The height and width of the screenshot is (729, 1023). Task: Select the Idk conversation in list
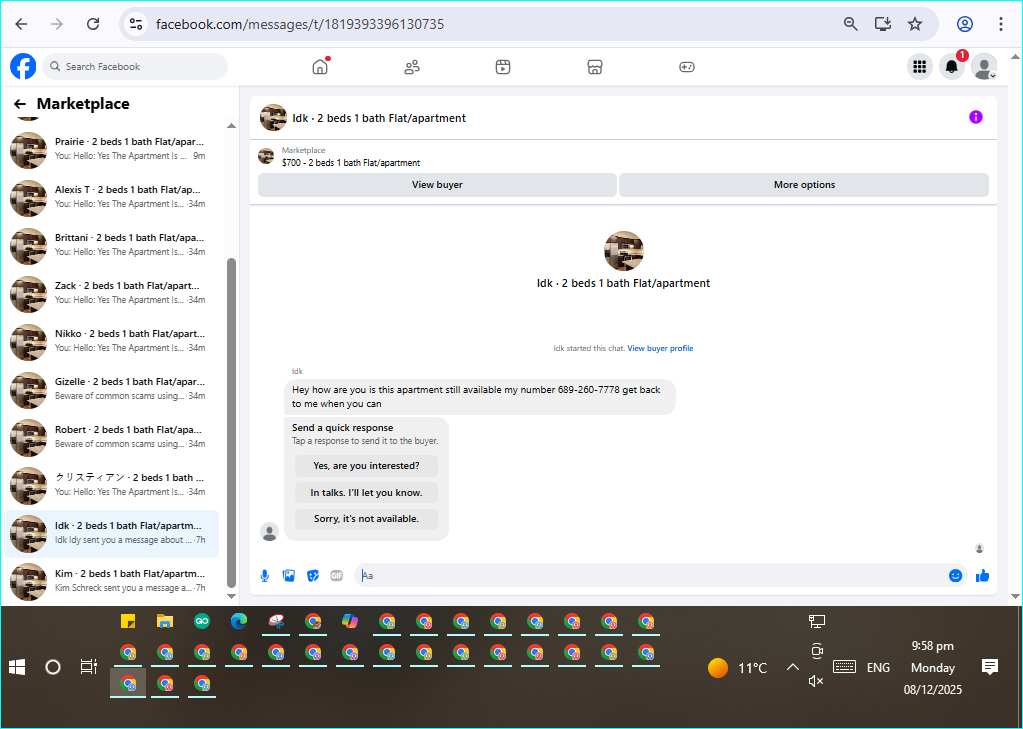111,533
